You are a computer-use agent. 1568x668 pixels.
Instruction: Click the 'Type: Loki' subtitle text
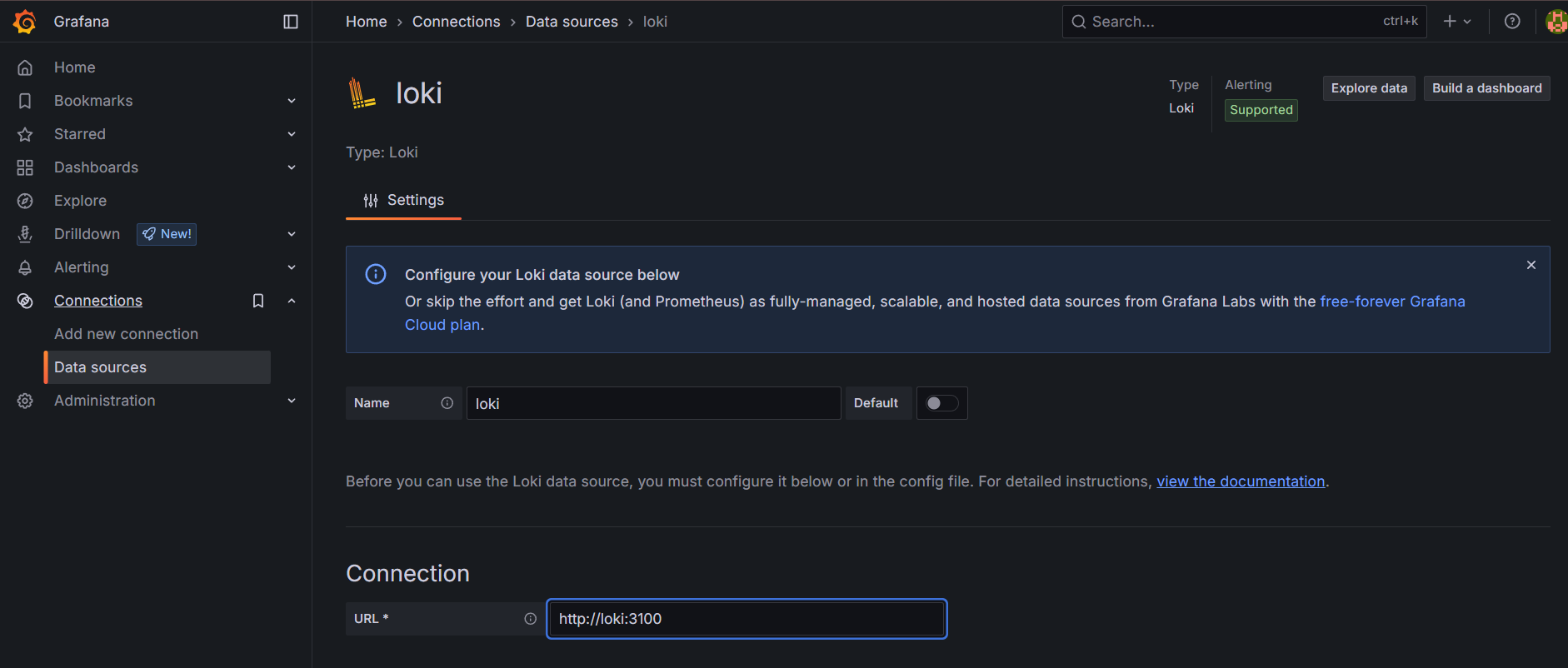pyautogui.click(x=382, y=152)
